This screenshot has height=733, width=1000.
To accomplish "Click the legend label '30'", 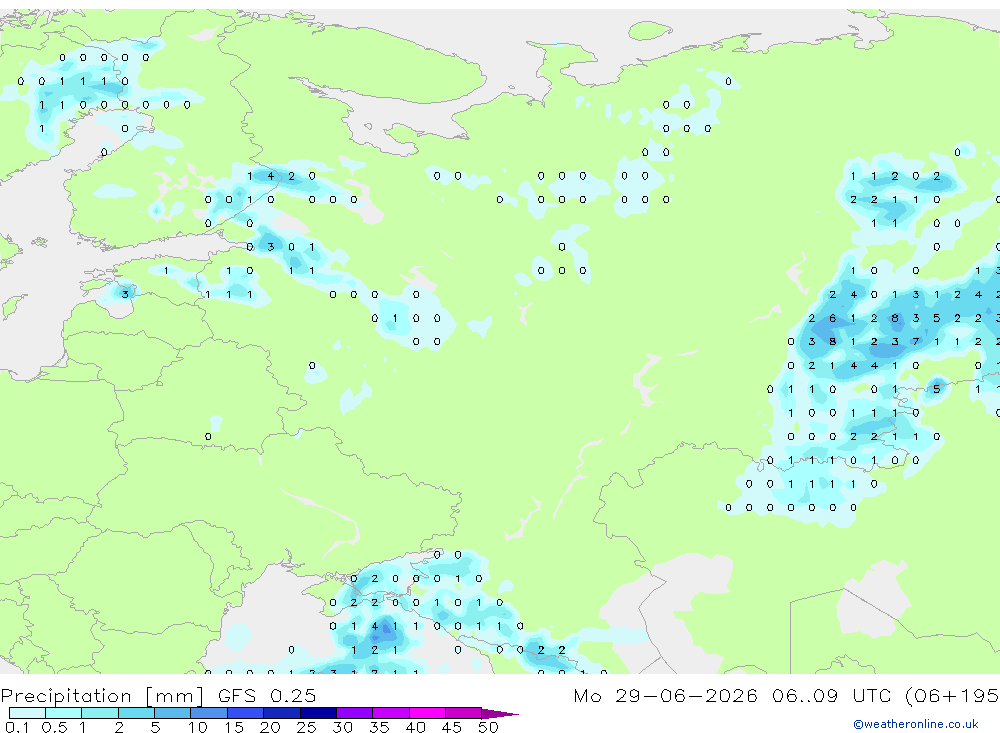I will click(342, 727).
